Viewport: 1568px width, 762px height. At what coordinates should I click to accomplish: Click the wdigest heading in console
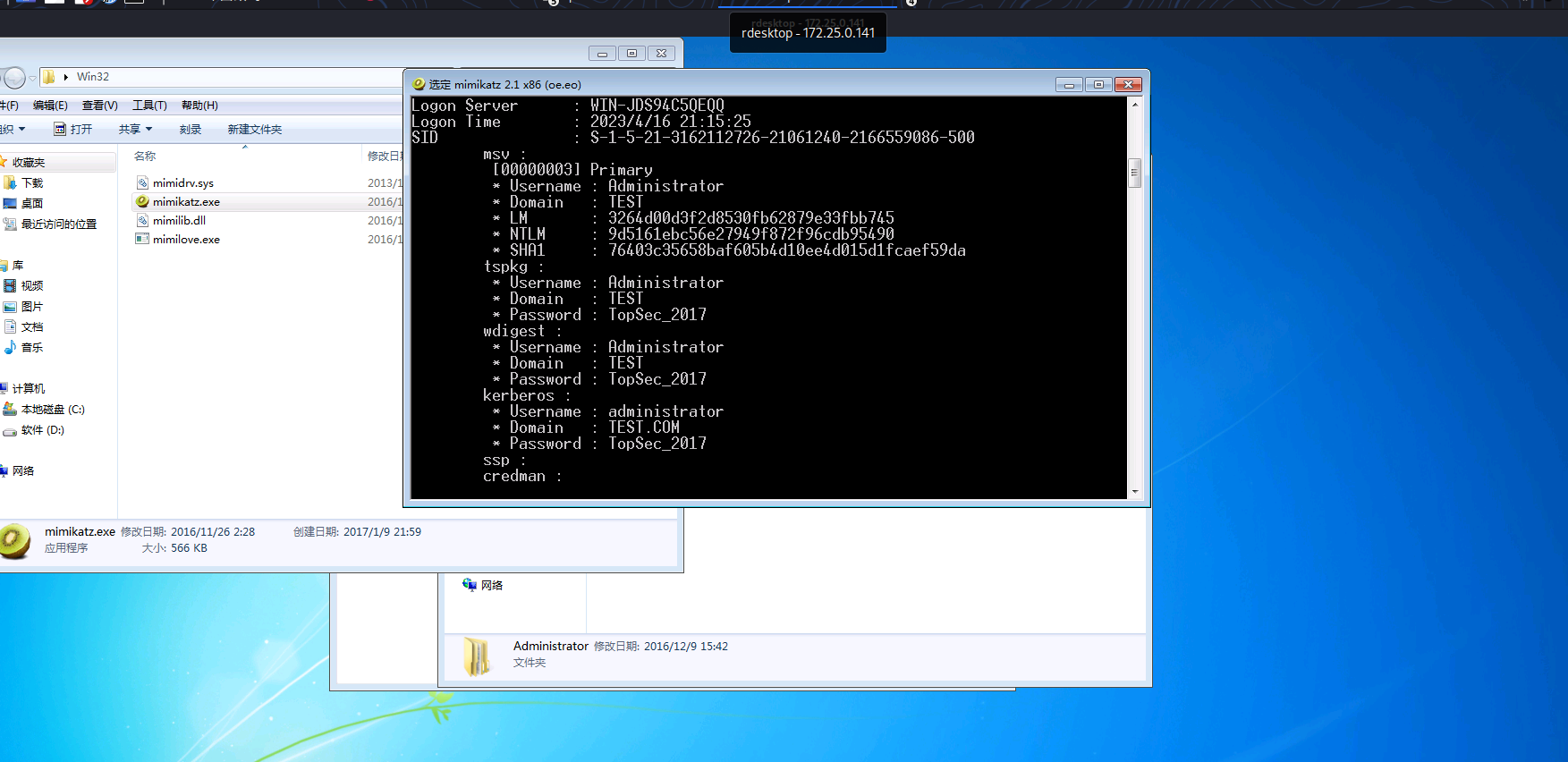click(x=522, y=331)
